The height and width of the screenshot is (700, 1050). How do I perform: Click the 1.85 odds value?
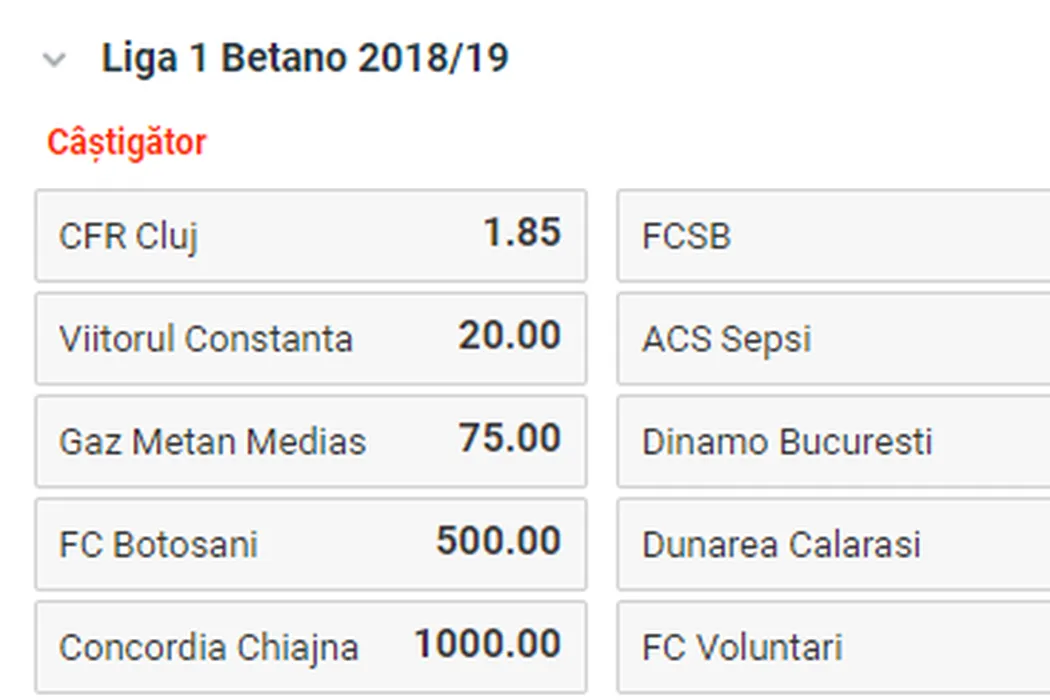522,234
